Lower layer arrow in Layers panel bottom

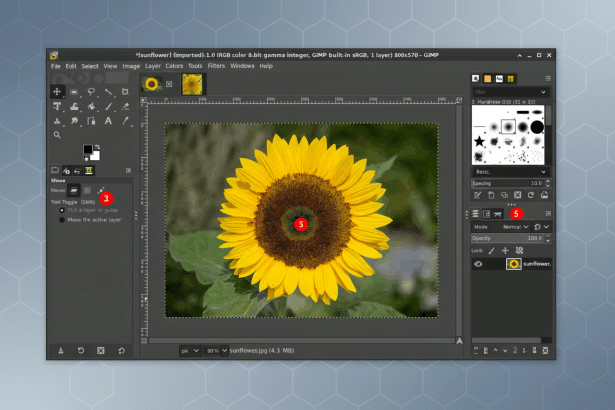[x=505, y=350]
